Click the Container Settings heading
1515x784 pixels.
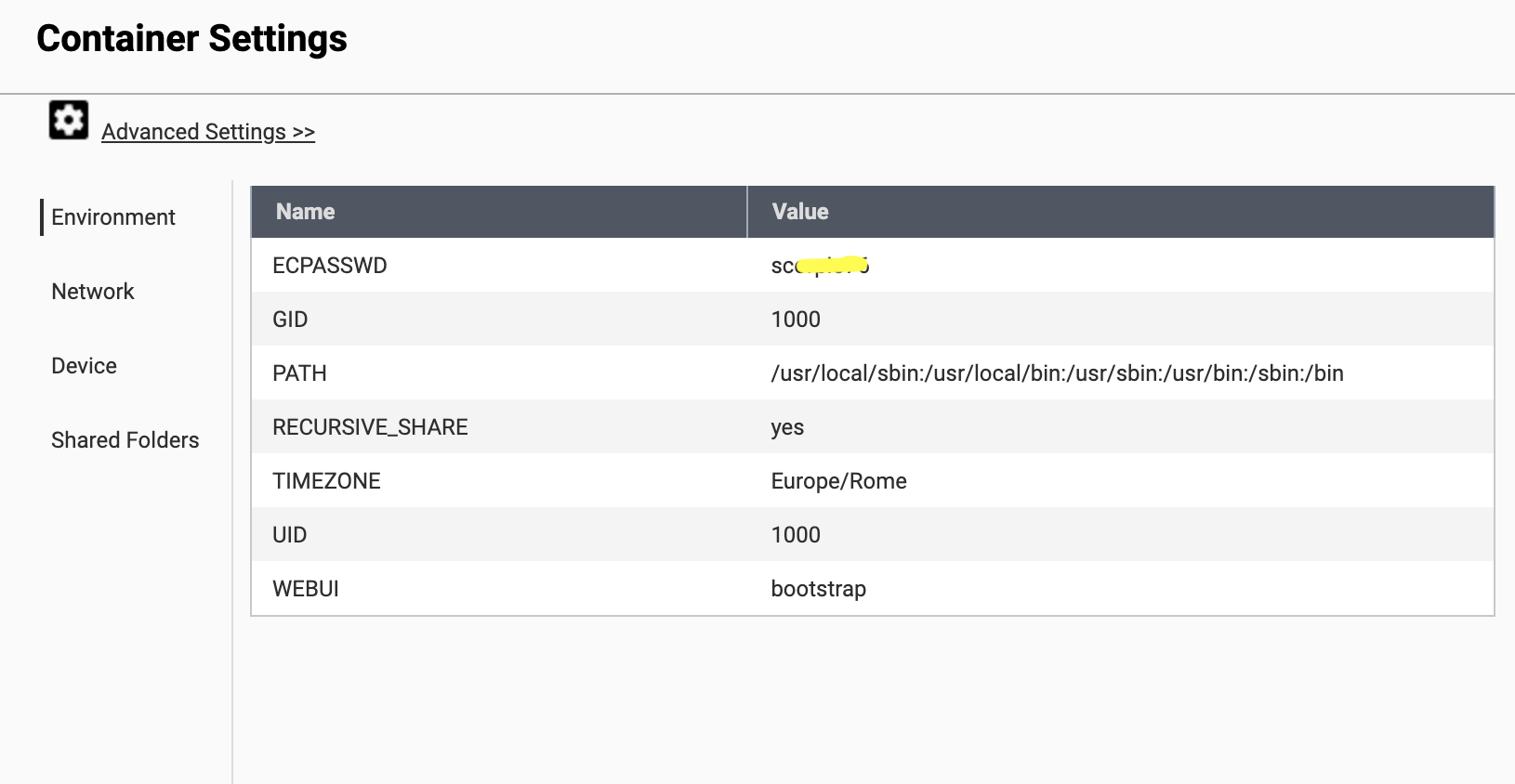191,39
